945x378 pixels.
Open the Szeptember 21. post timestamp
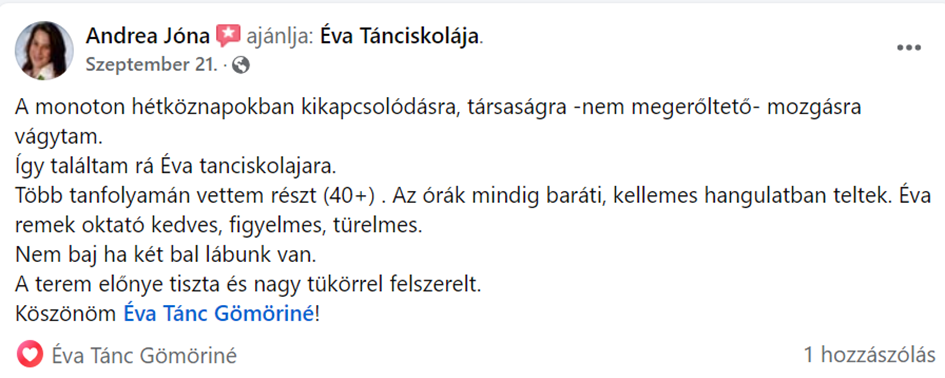tap(151, 65)
